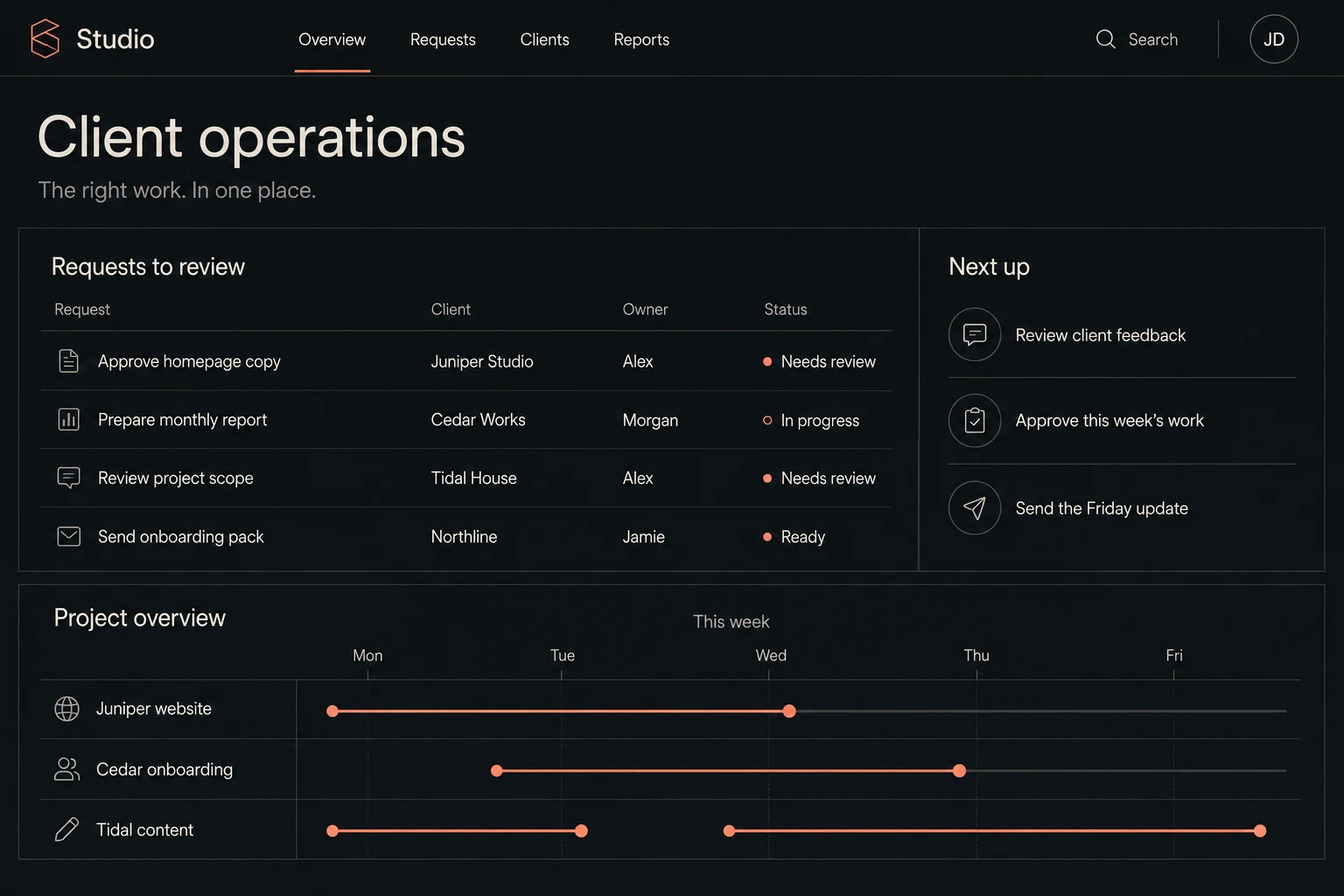Click the Juniper website timeline end handle
The image size is (1344, 896).
pyautogui.click(x=789, y=711)
